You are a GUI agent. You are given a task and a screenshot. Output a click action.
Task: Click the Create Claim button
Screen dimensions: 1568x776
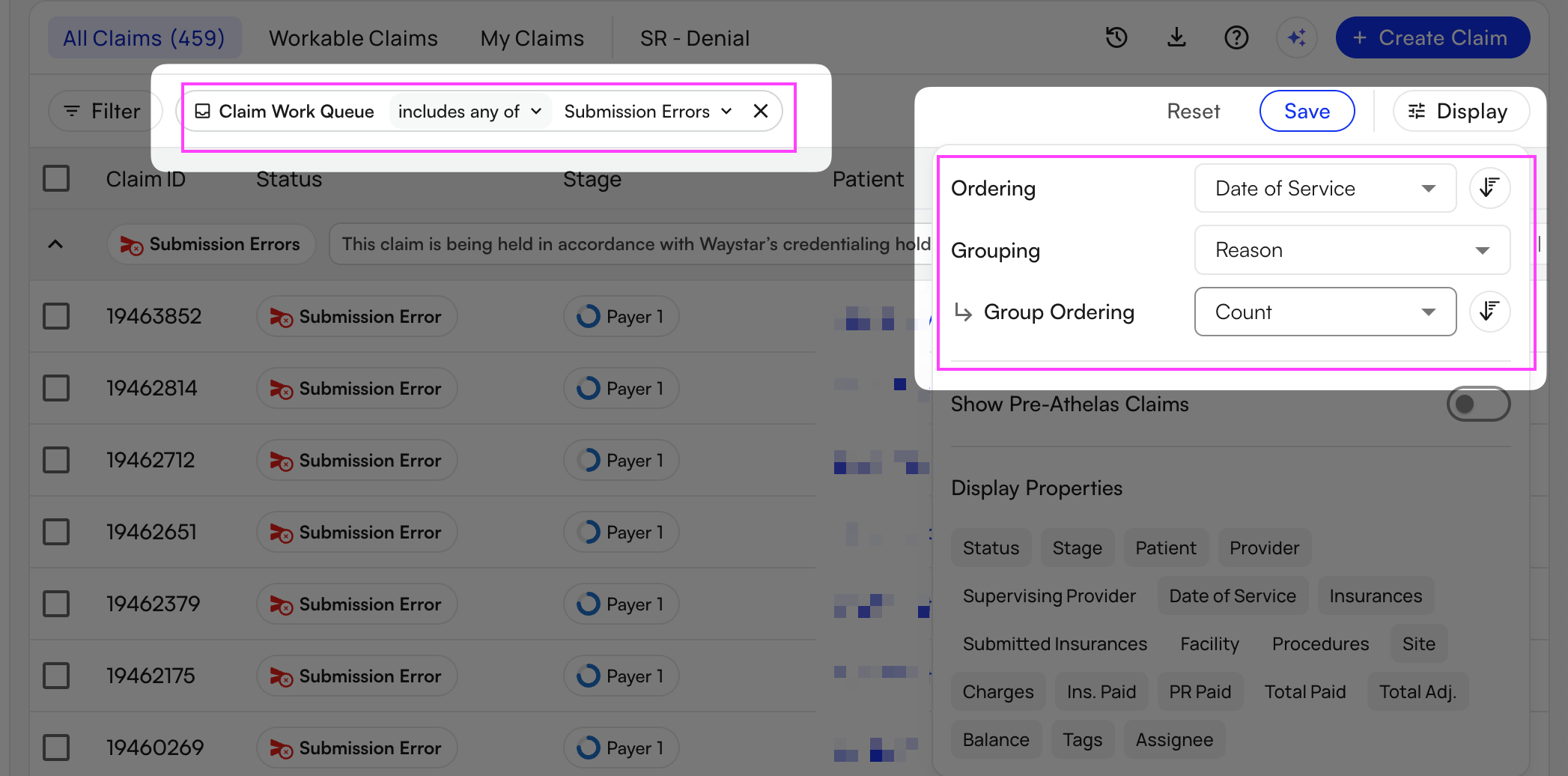1432,37
